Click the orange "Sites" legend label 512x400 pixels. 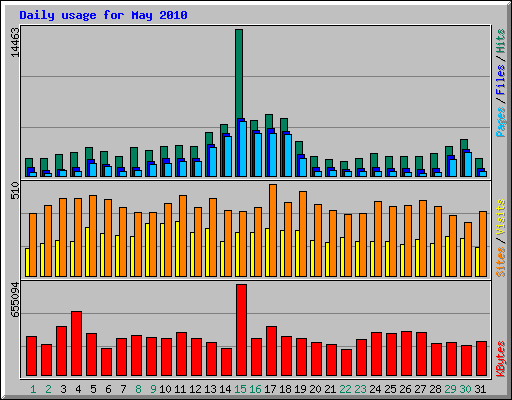500,262
